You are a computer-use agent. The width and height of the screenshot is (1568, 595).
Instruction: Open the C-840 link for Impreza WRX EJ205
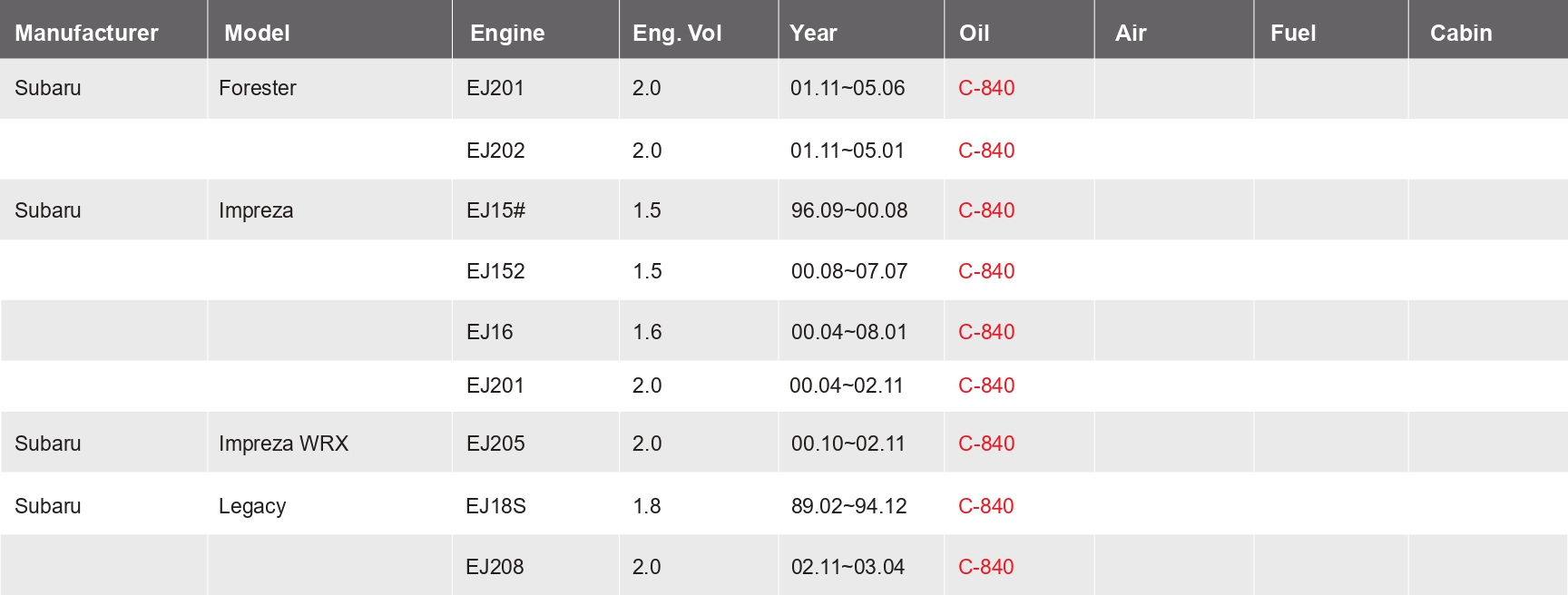(x=986, y=444)
